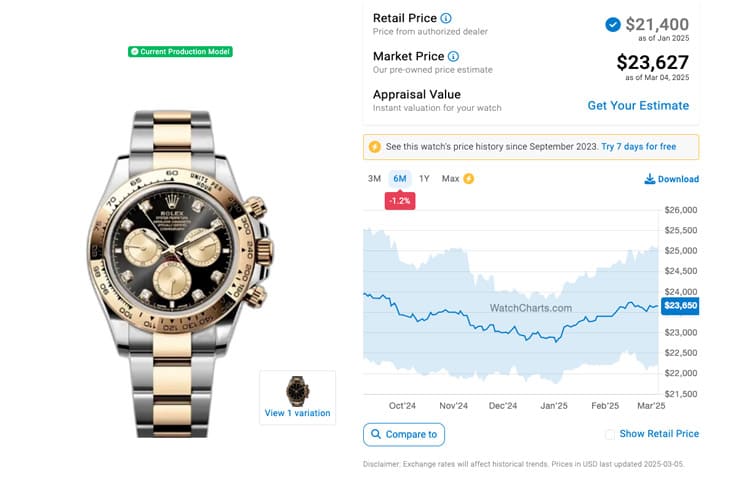Viewport: 730px width, 482px height.
Task: Click the premium badge next to Max
Action: pos(468,179)
